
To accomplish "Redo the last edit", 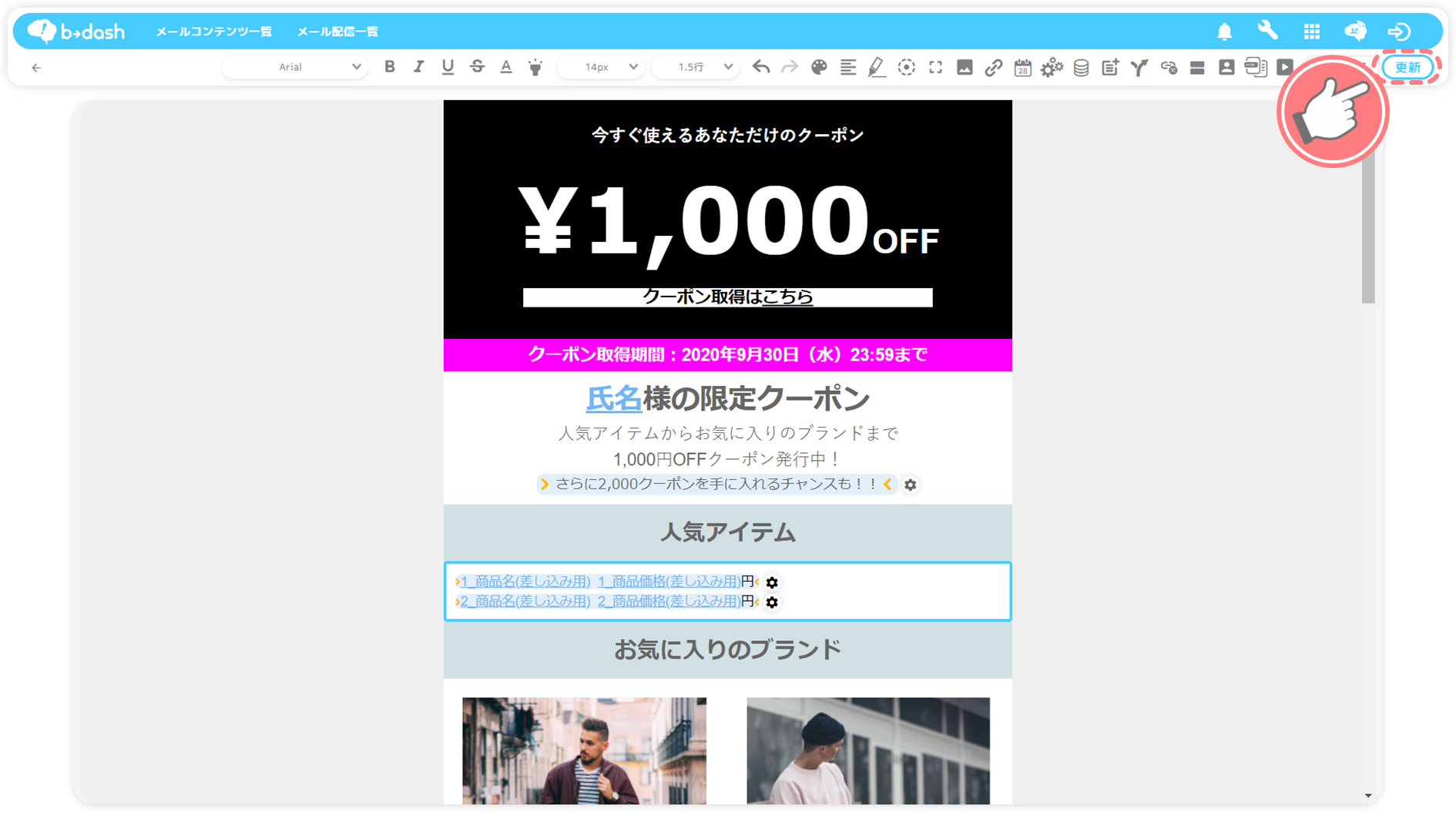I will [790, 67].
